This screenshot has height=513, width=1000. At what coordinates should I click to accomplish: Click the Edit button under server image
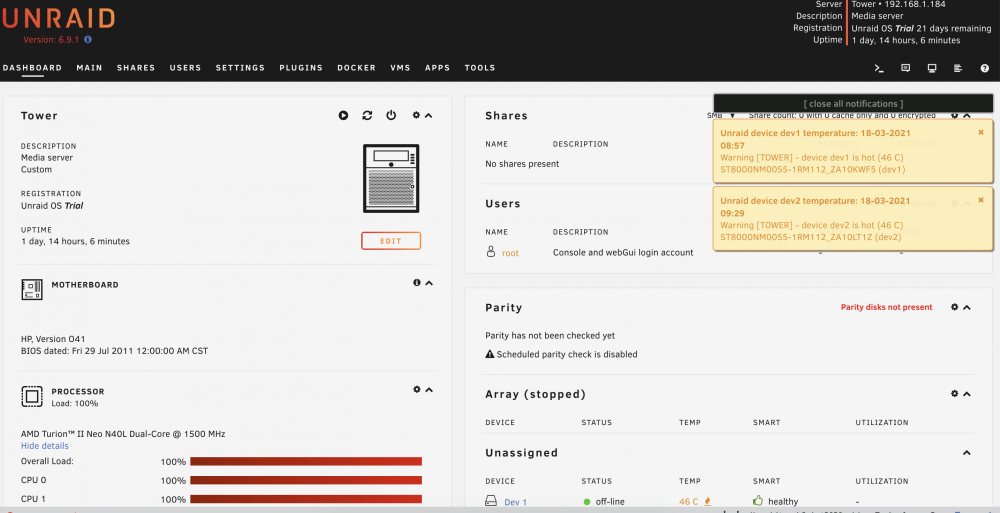coord(391,241)
